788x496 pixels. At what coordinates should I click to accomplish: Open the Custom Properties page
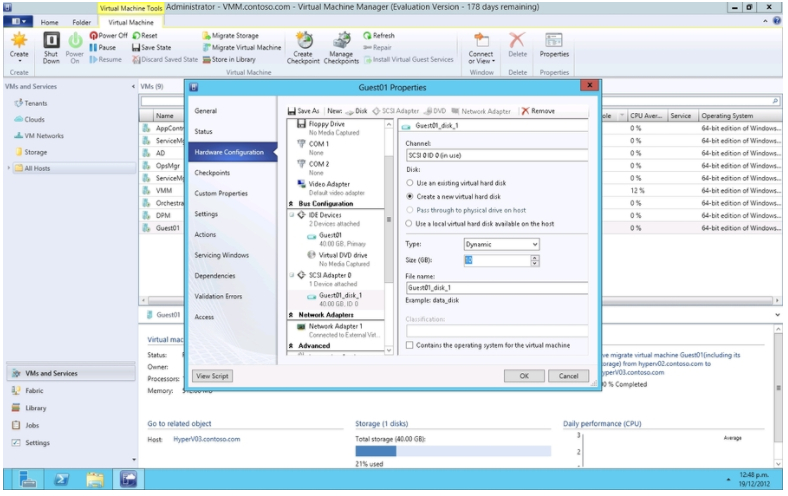click(x=221, y=193)
